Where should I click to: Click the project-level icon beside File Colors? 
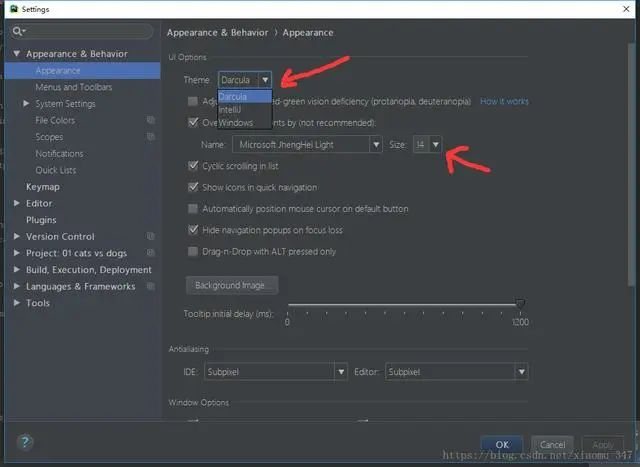click(x=151, y=120)
